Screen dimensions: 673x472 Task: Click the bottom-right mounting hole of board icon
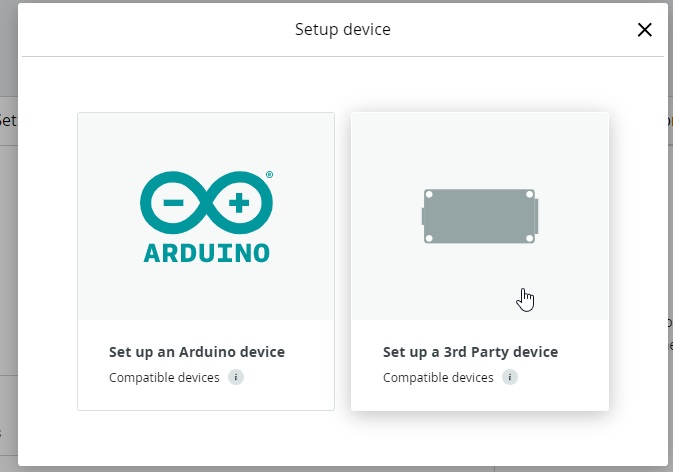[530, 238]
